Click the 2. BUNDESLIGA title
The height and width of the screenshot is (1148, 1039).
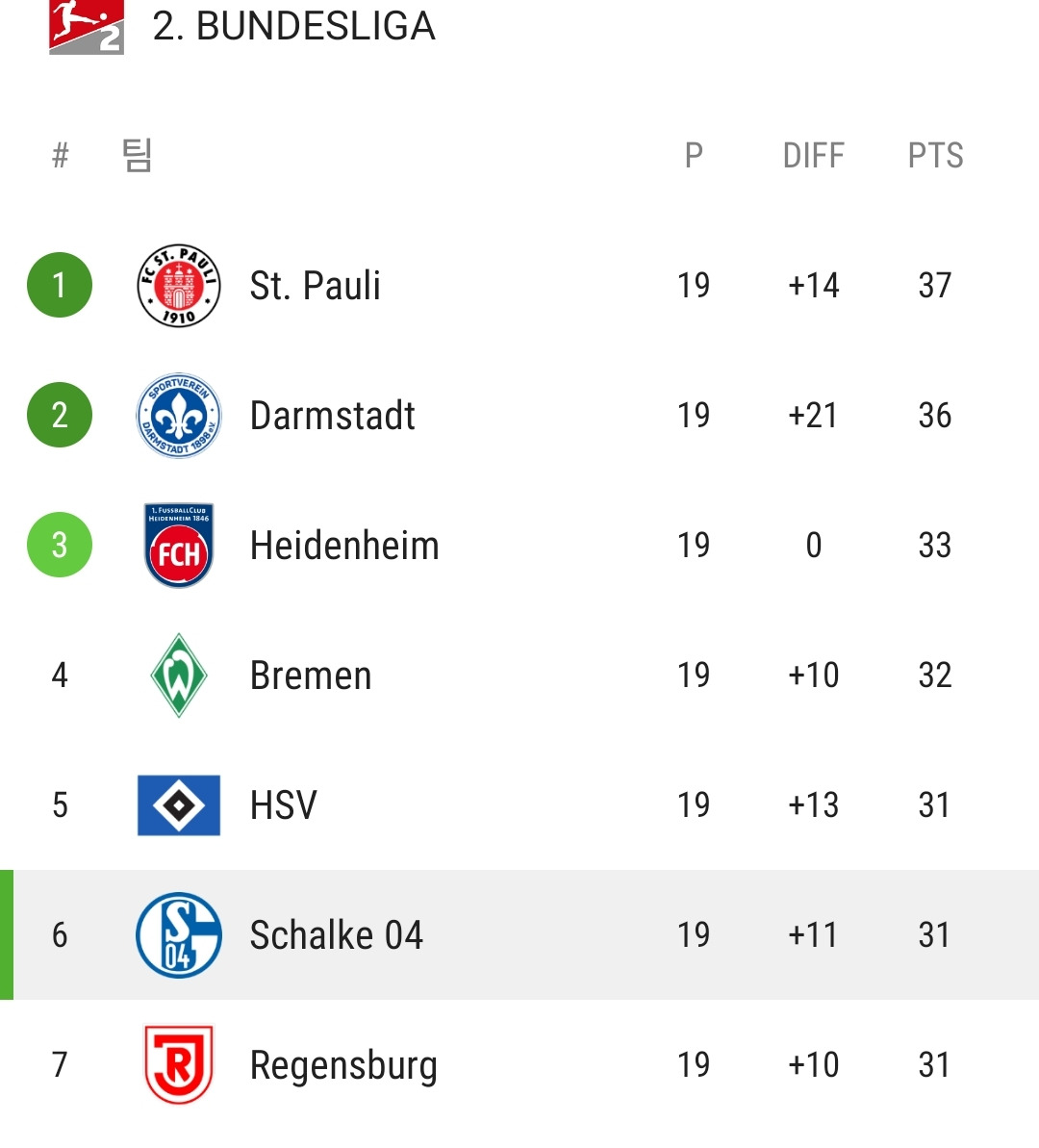pos(293,26)
